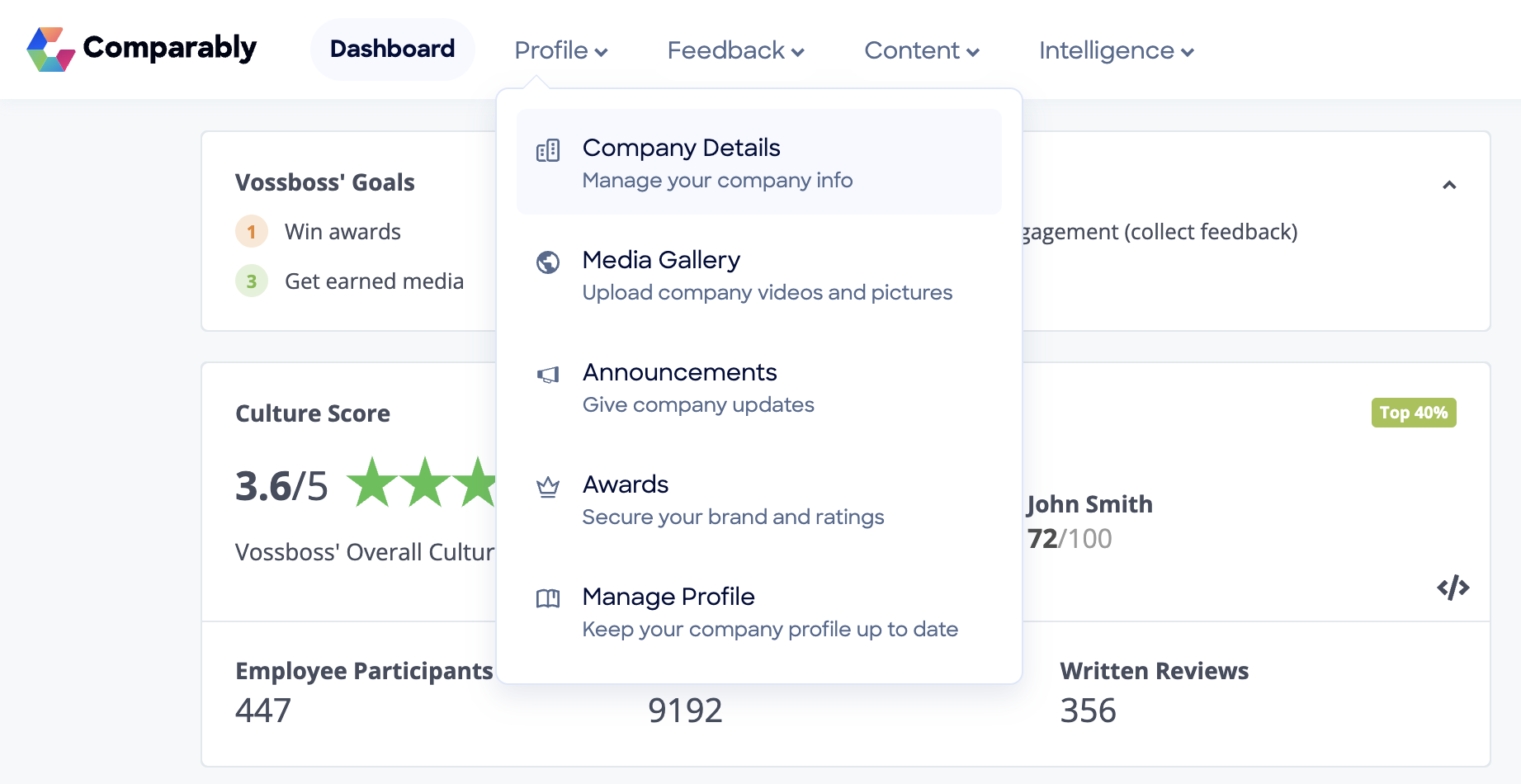The image size is (1521, 784).
Task: Expand the Content dropdown menu
Action: [x=921, y=50]
